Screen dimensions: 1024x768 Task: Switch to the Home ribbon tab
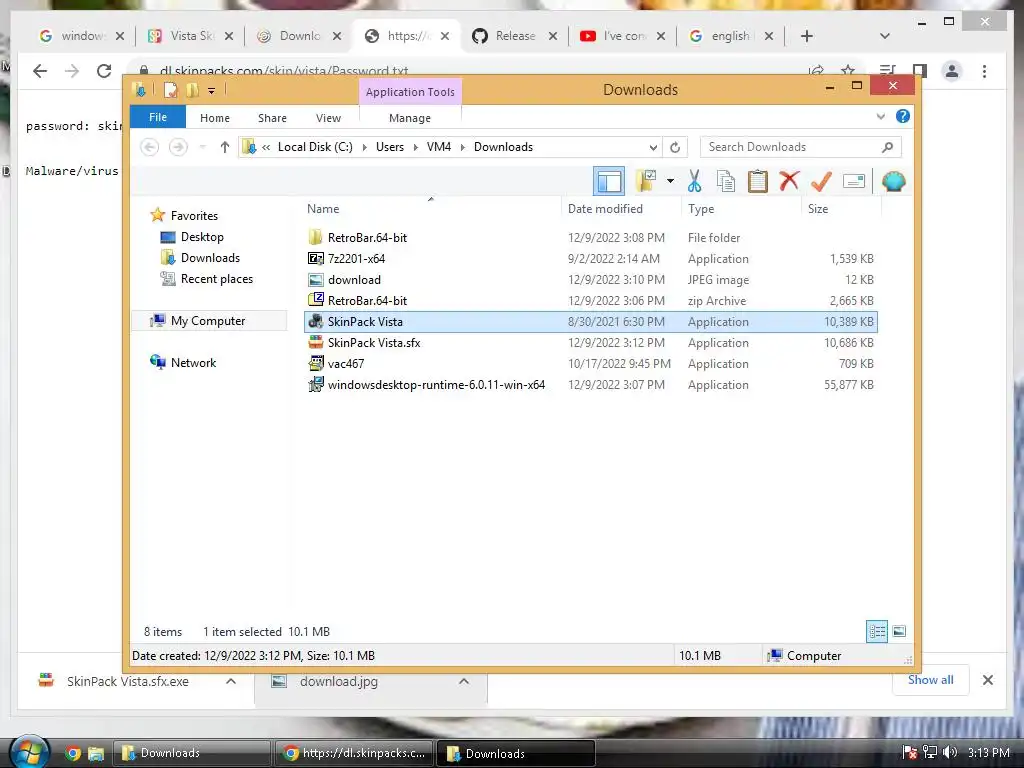click(215, 118)
